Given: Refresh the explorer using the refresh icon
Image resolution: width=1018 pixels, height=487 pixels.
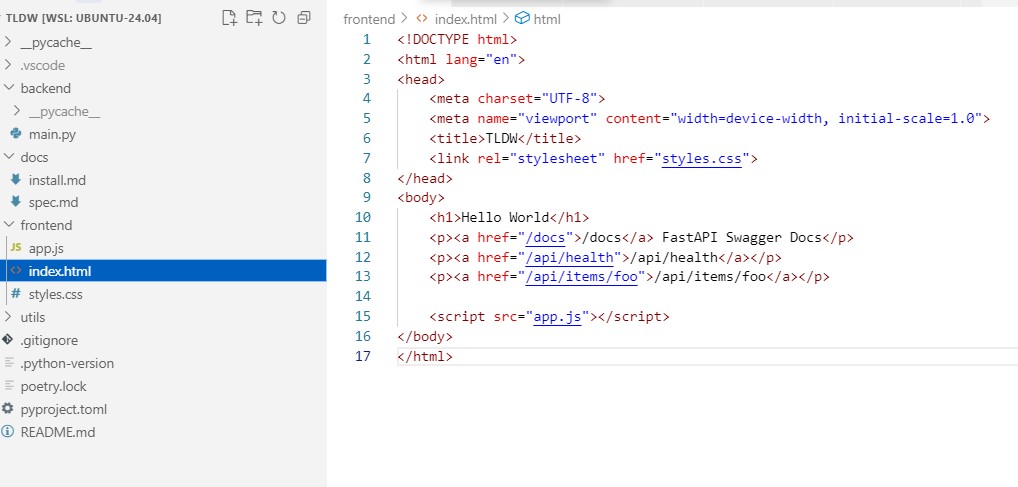Looking at the screenshot, I should click(279, 18).
